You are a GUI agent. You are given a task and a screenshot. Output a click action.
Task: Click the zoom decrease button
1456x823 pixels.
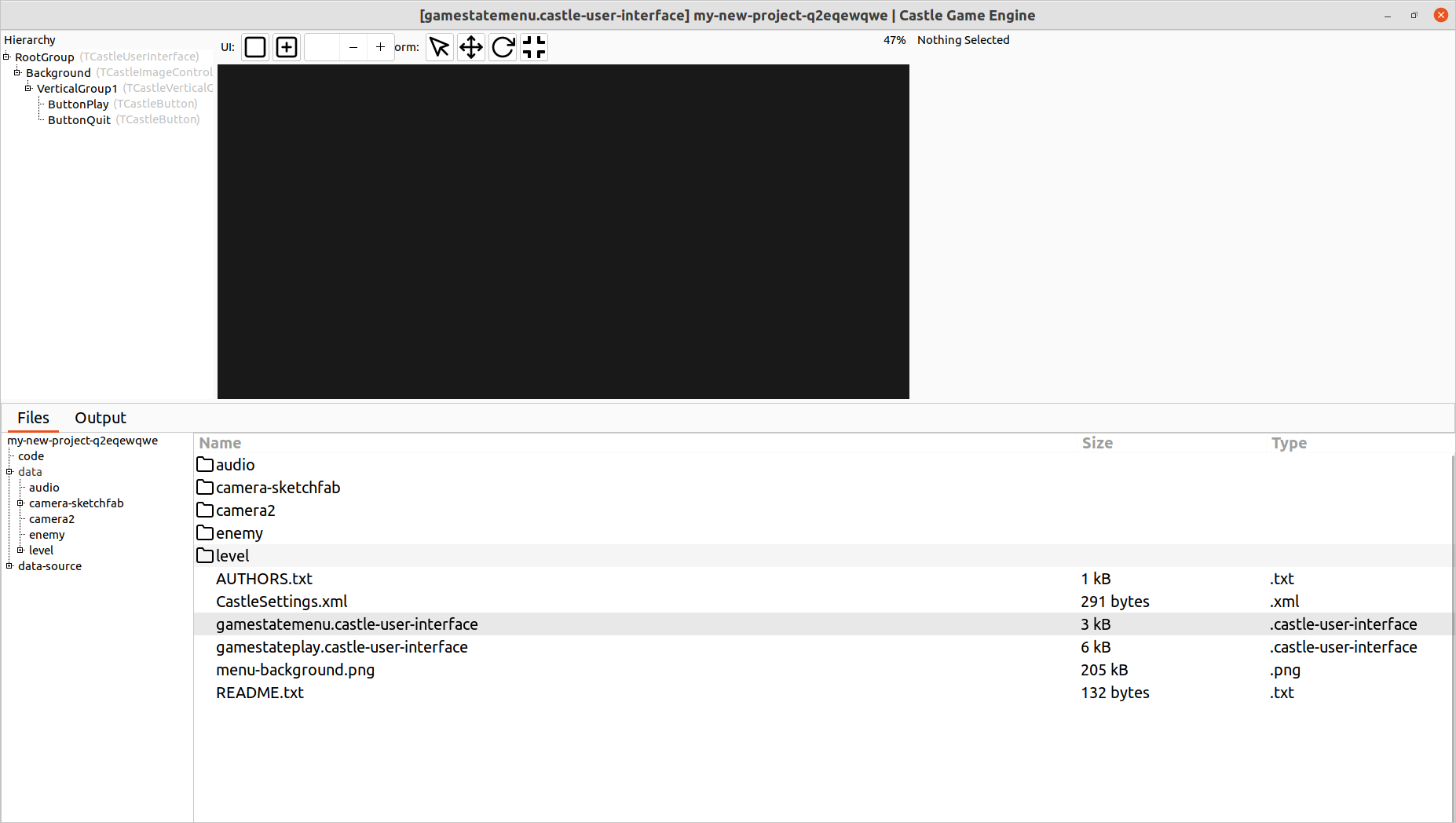(x=353, y=47)
